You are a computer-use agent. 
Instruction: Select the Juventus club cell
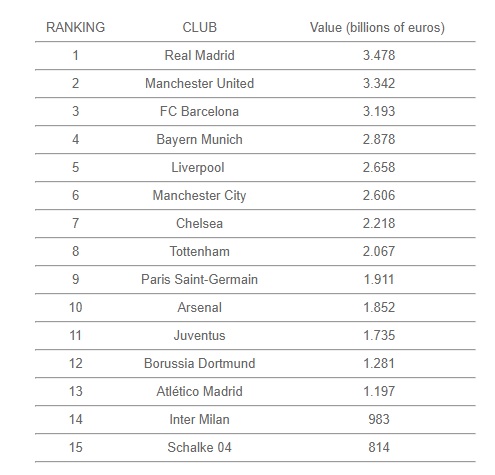pyautogui.click(x=199, y=335)
